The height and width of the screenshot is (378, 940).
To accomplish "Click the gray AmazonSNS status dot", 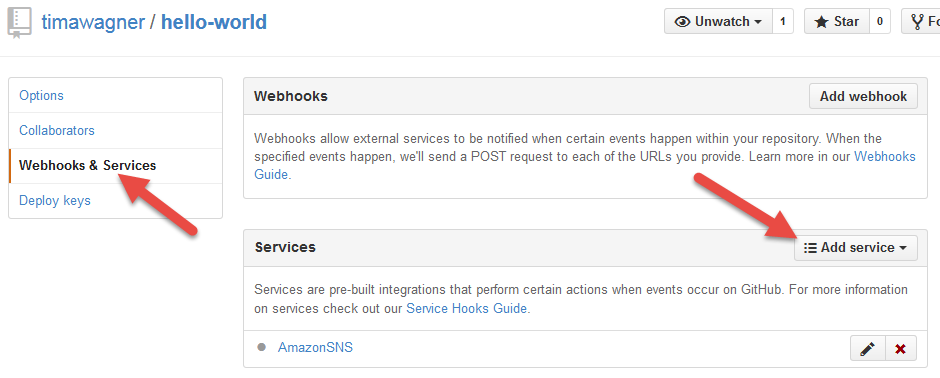I will [x=261, y=347].
